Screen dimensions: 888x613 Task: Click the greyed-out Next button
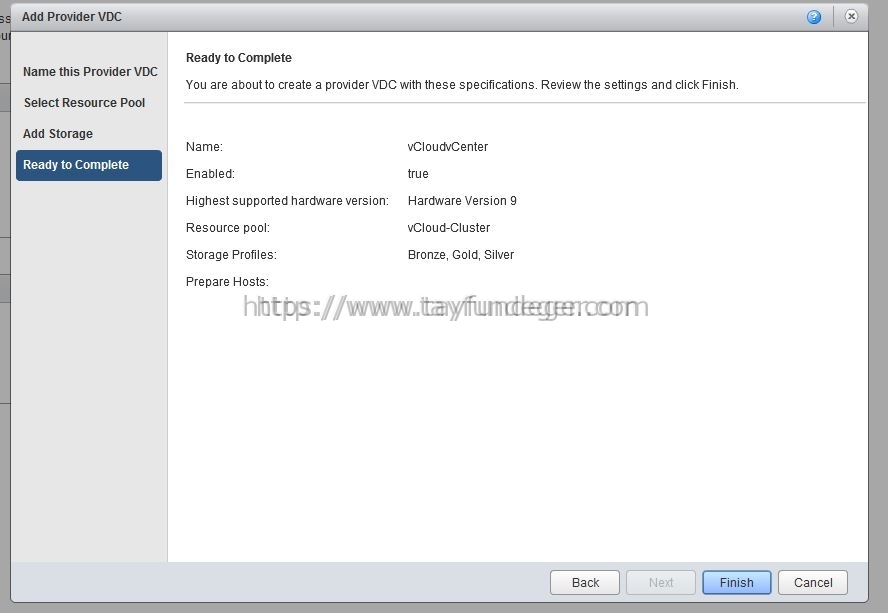(x=660, y=582)
